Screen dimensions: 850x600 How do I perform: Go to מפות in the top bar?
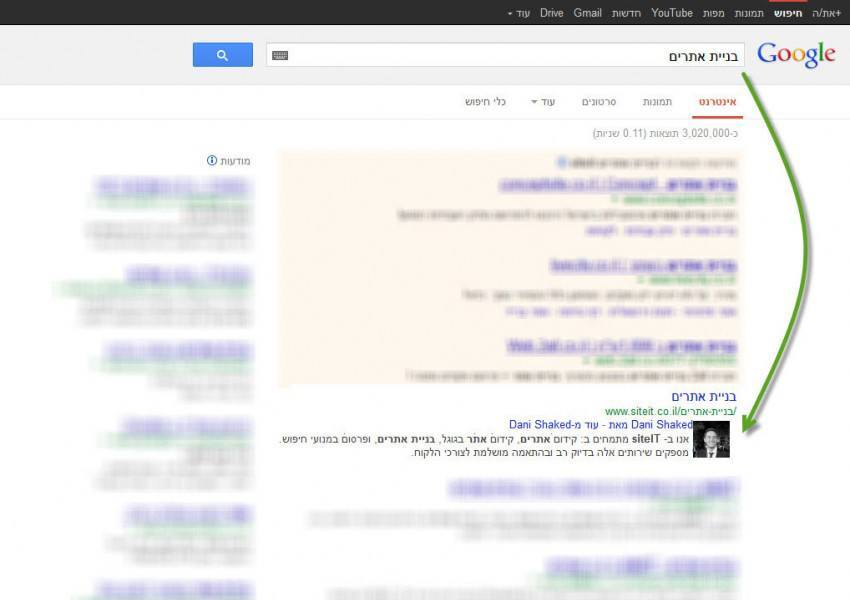coord(713,13)
